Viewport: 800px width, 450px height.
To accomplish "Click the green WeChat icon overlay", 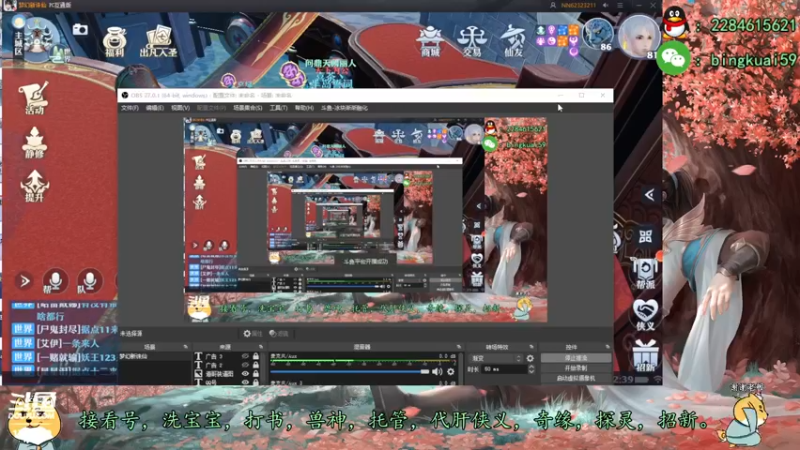I will coord(673,59).
